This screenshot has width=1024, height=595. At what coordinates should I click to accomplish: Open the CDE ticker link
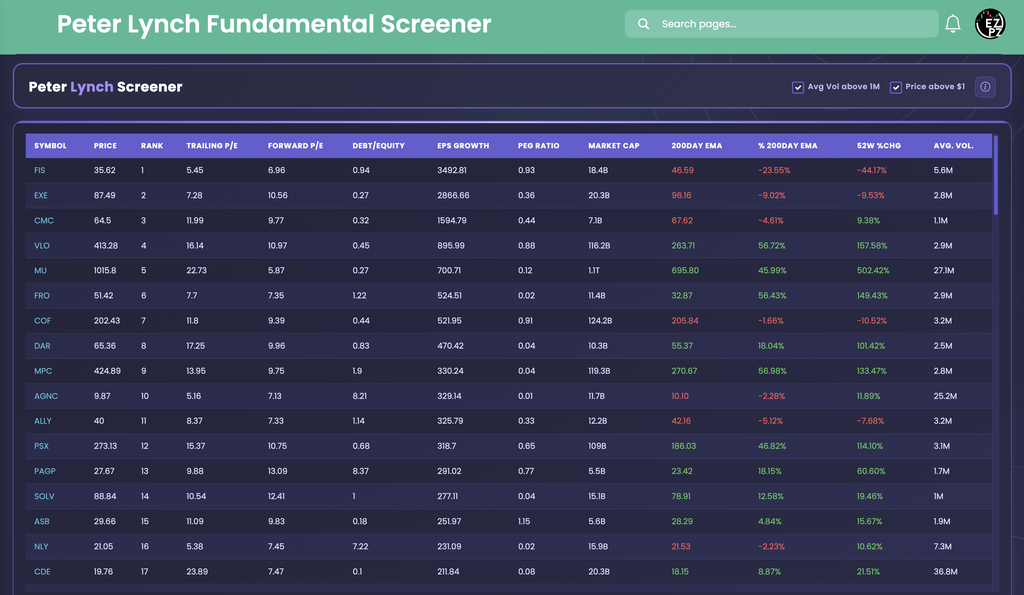click(x=42, y=571)
